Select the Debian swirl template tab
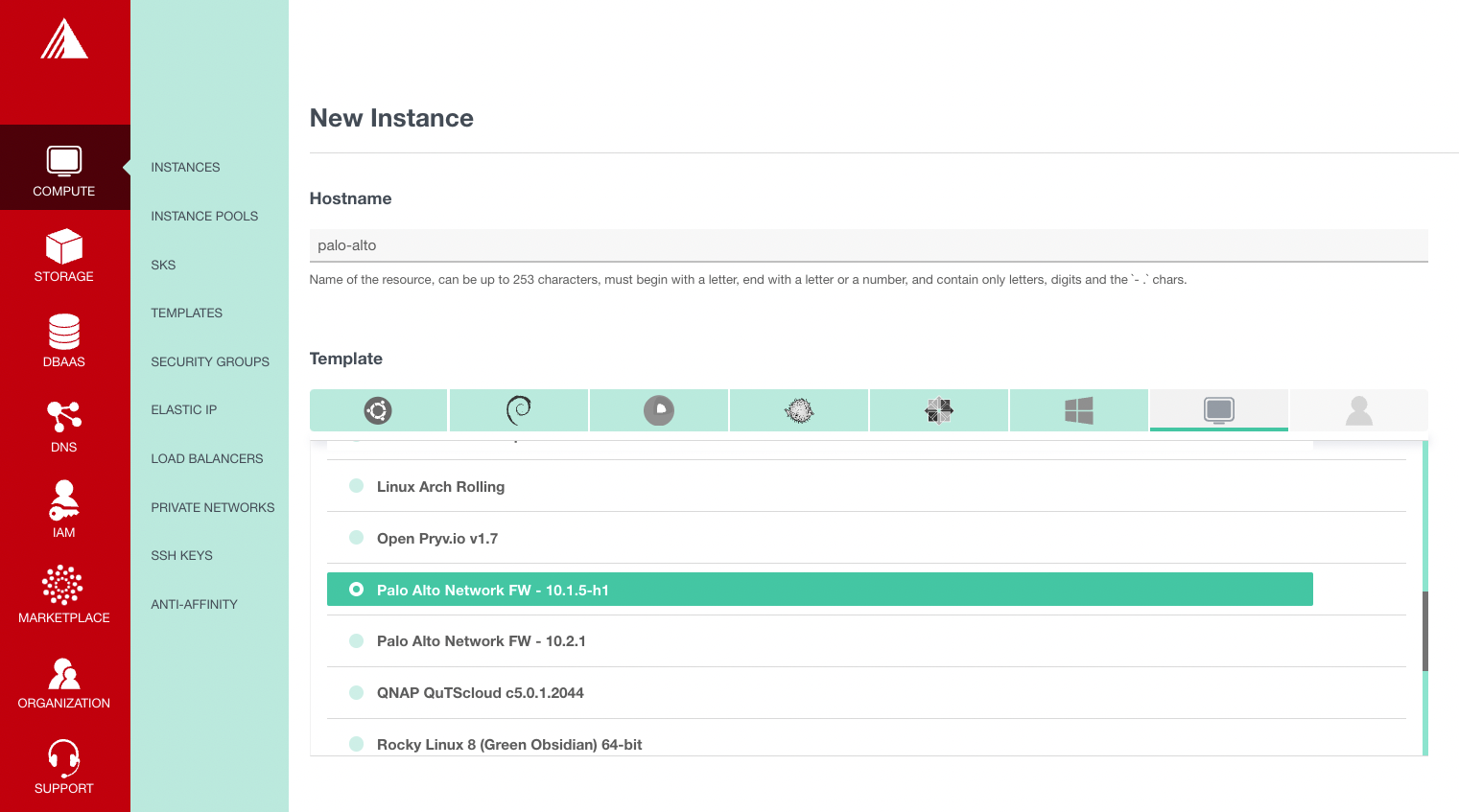The image size is (1459, 812). [x=518, y=410]
